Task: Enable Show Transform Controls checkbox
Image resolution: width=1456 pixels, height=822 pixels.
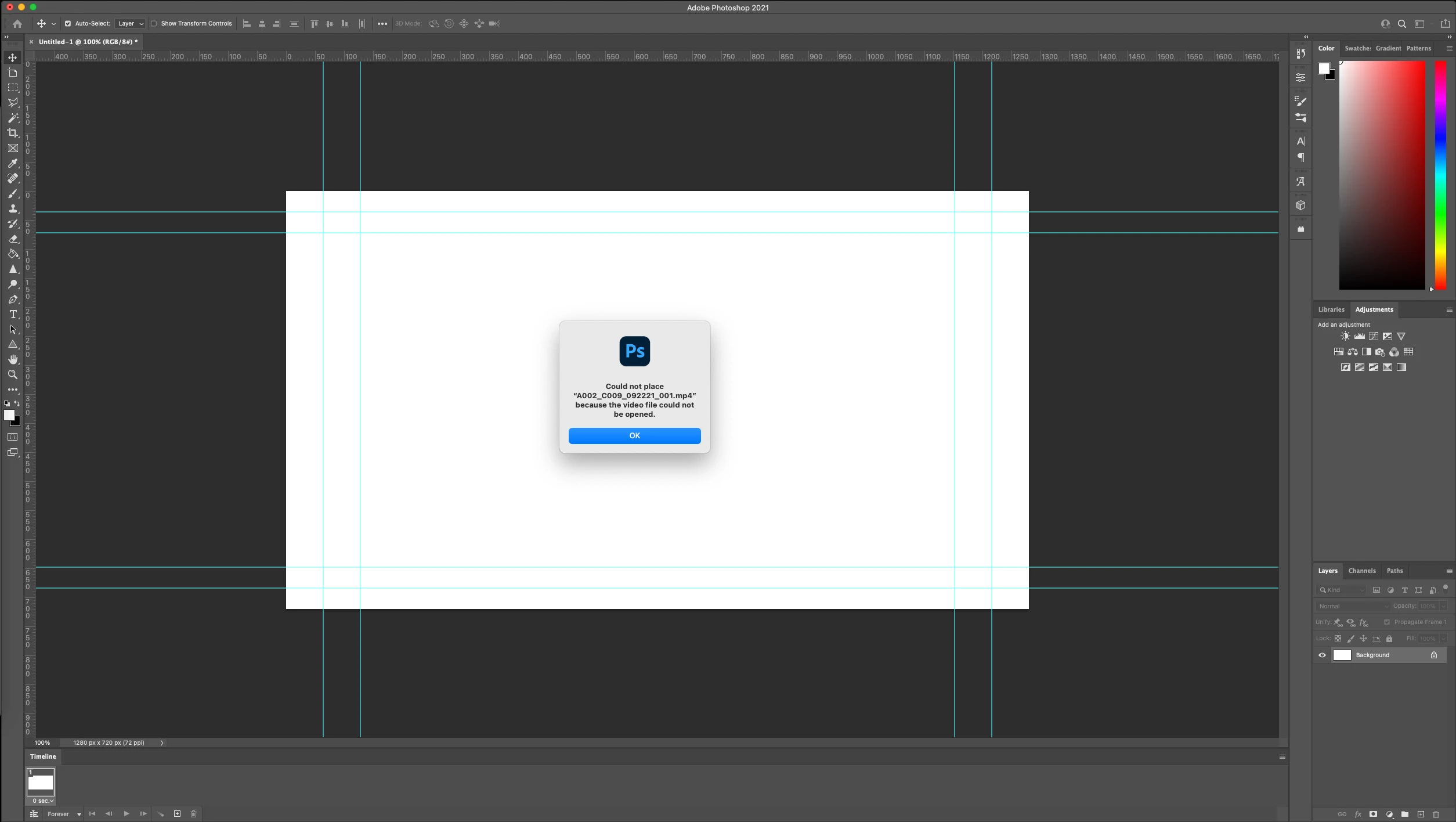Action: tap(154, 24)
